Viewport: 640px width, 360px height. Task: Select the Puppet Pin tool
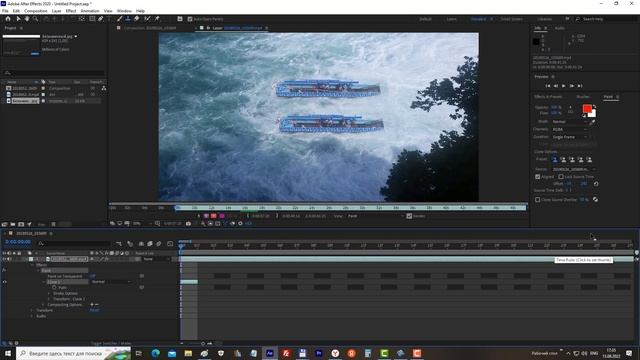tap(157, 19)
